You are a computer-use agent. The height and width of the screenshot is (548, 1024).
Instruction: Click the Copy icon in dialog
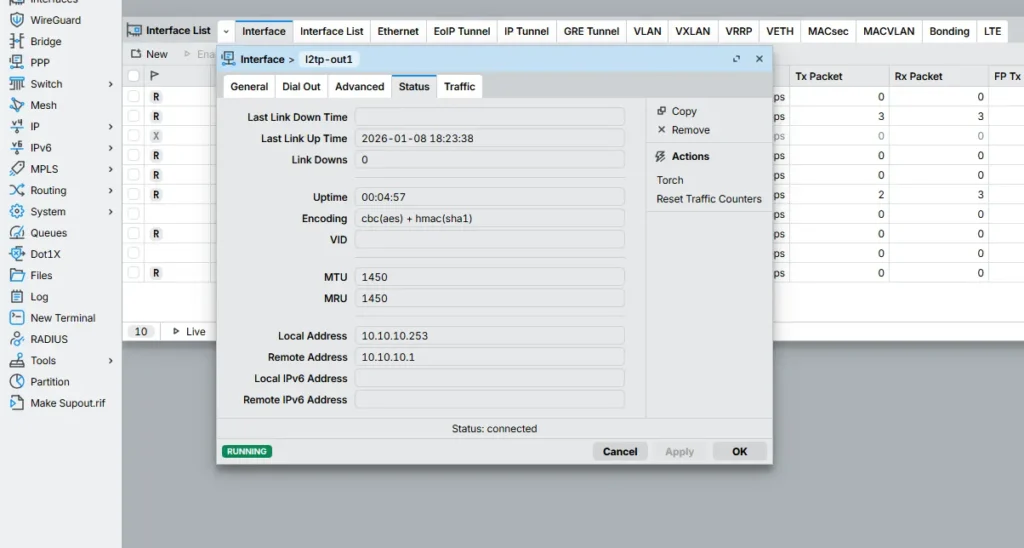pyautogui.click(x=662, y=111)
